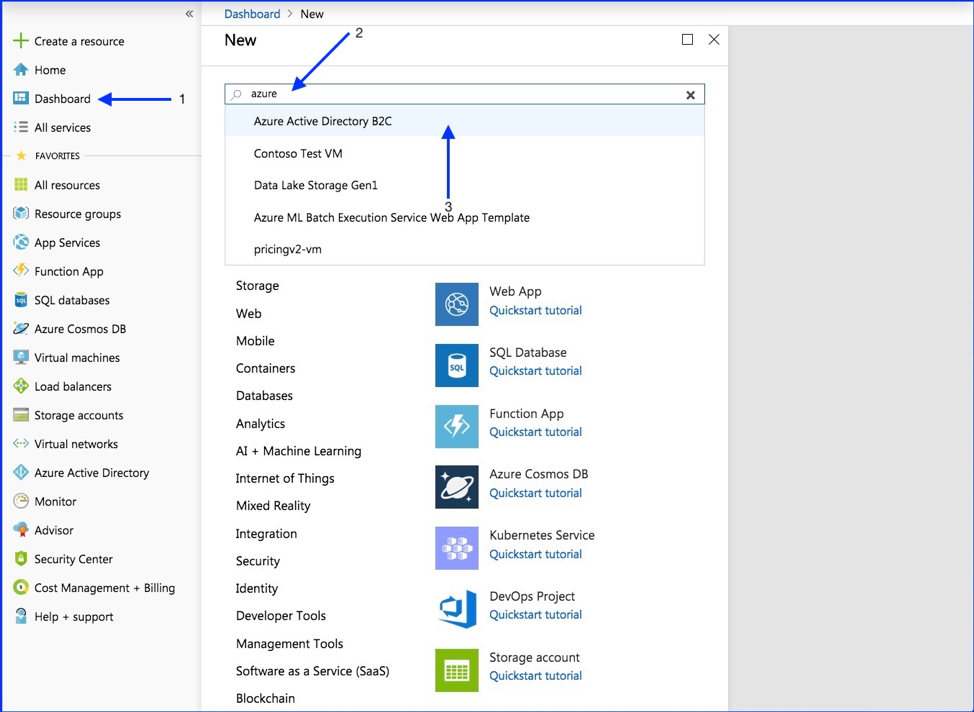This screenshot has width=974, height=712.
Task: Open the Azure Cosmos DB tile icon
Action: point(457,487)
